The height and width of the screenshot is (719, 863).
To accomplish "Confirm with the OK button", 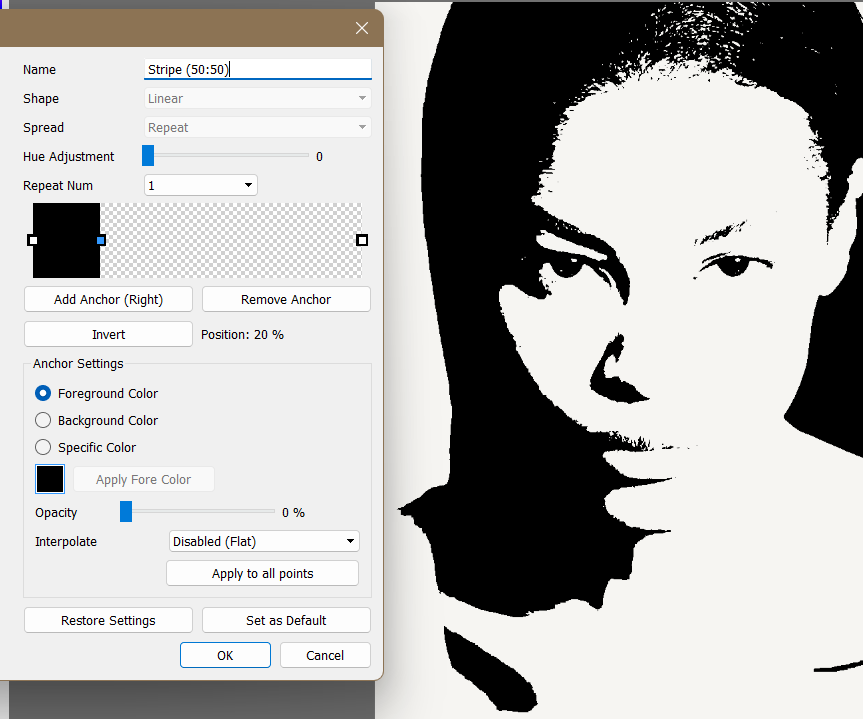I will [x=225, y=655].
